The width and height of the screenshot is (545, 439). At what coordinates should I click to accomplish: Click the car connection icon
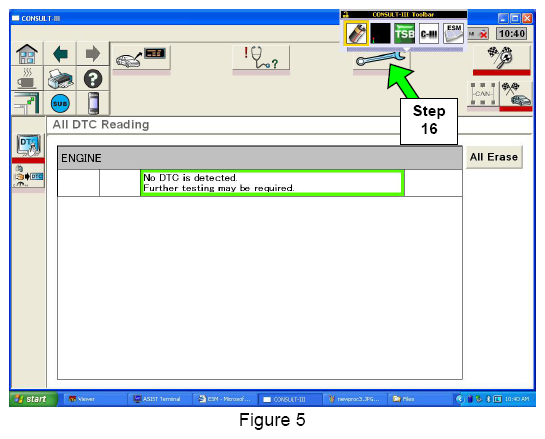click(141, 58)
